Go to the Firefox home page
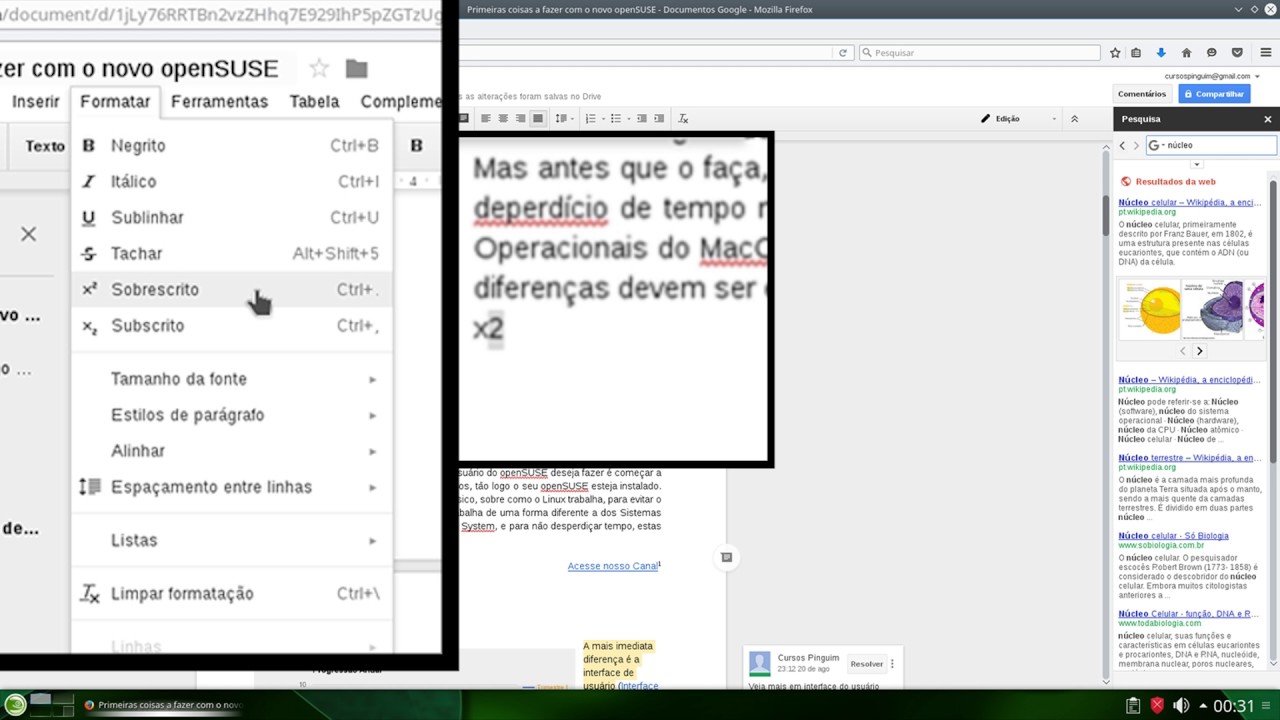The width and height of the screenshot is (1280, 720). tap(1186, 53)
